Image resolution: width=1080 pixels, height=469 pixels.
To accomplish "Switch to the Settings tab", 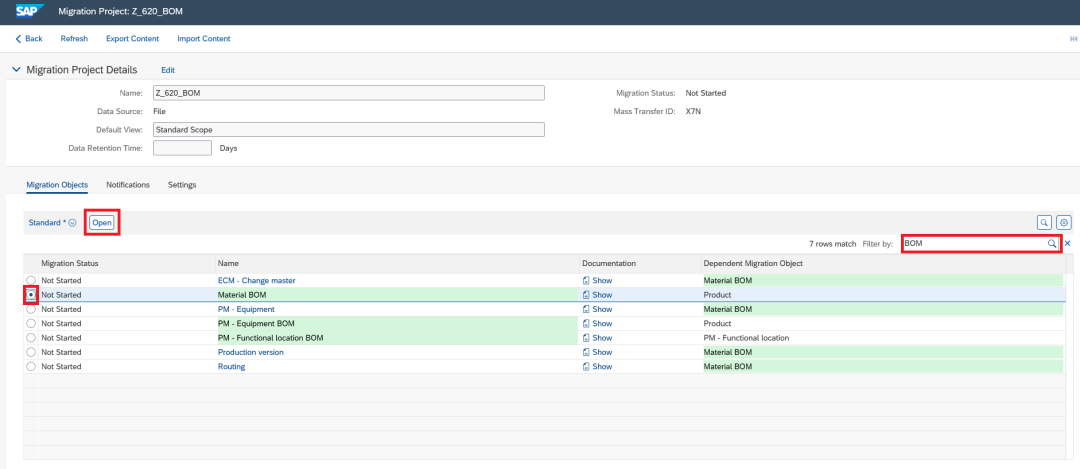I will point(182,185).
